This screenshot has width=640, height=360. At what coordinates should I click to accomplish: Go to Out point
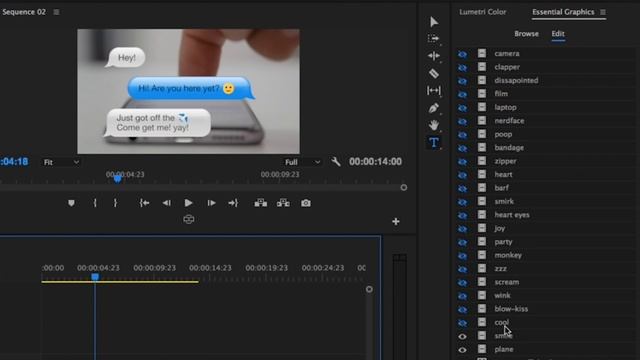pos(233,203)
